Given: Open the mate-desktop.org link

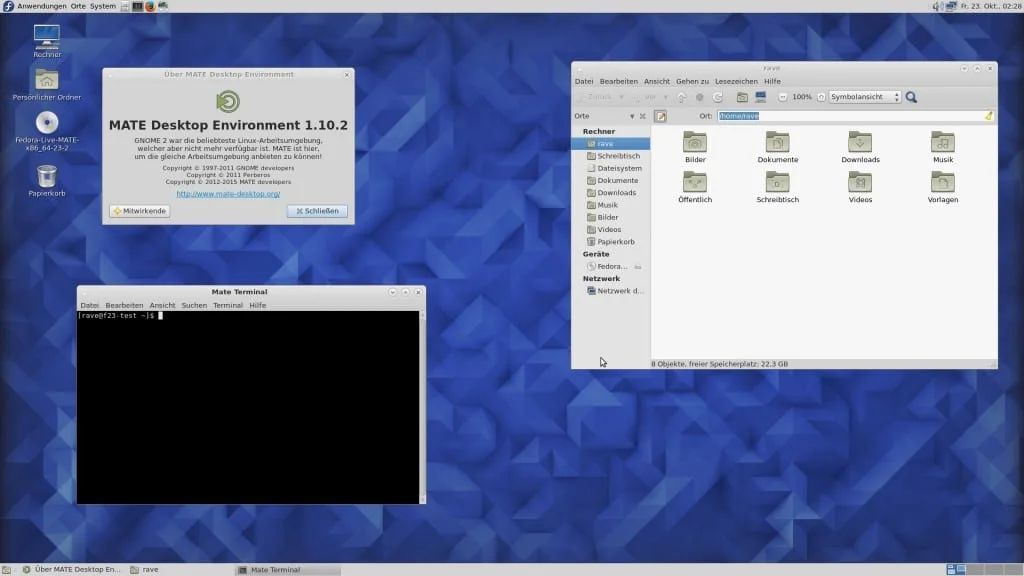Looking at the screenshot, I should click(228, 194).
